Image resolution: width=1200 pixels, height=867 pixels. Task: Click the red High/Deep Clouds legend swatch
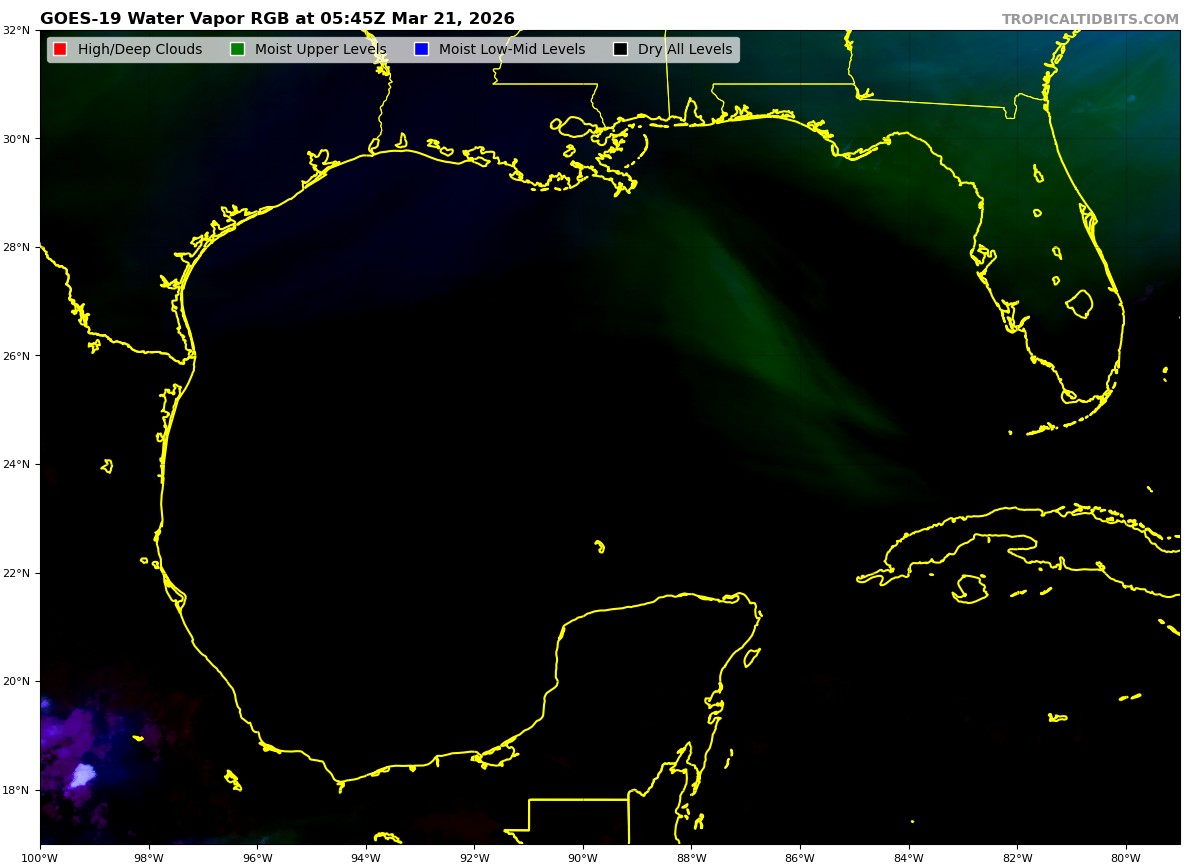pos(60,49)
